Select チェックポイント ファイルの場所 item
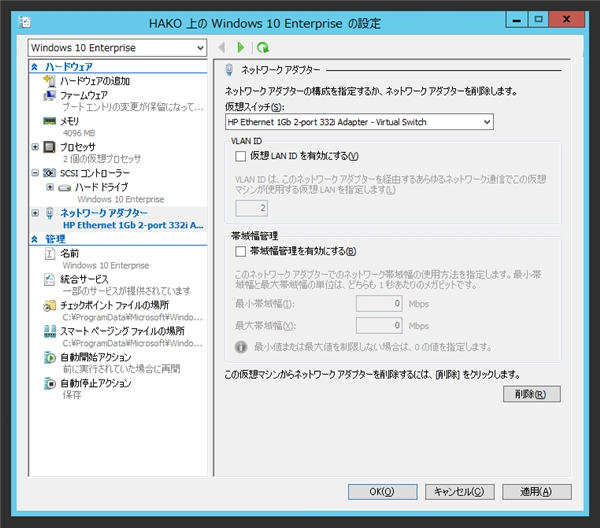 tap(114, 305)
